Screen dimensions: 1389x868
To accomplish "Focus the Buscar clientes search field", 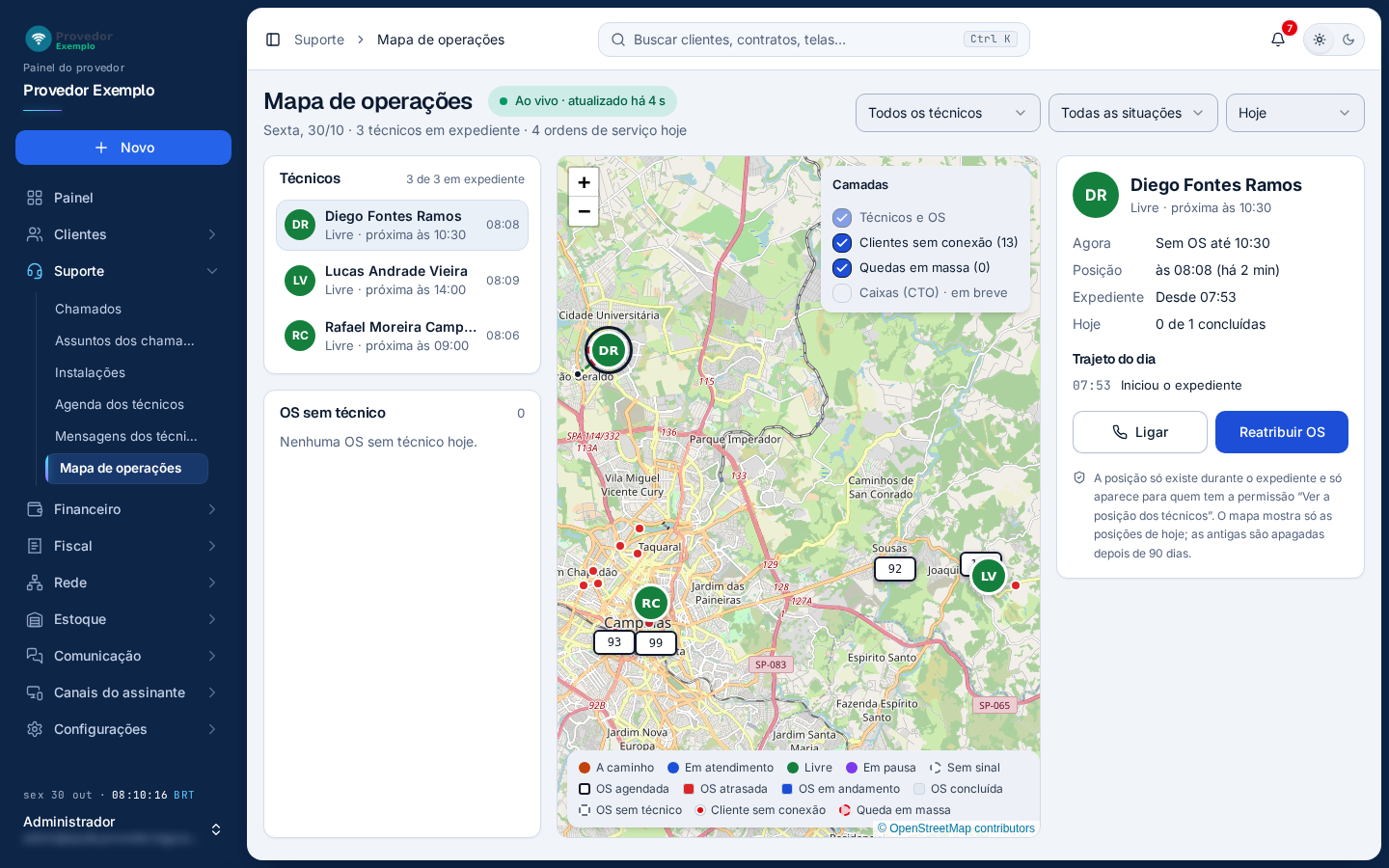I will [814, 40].
